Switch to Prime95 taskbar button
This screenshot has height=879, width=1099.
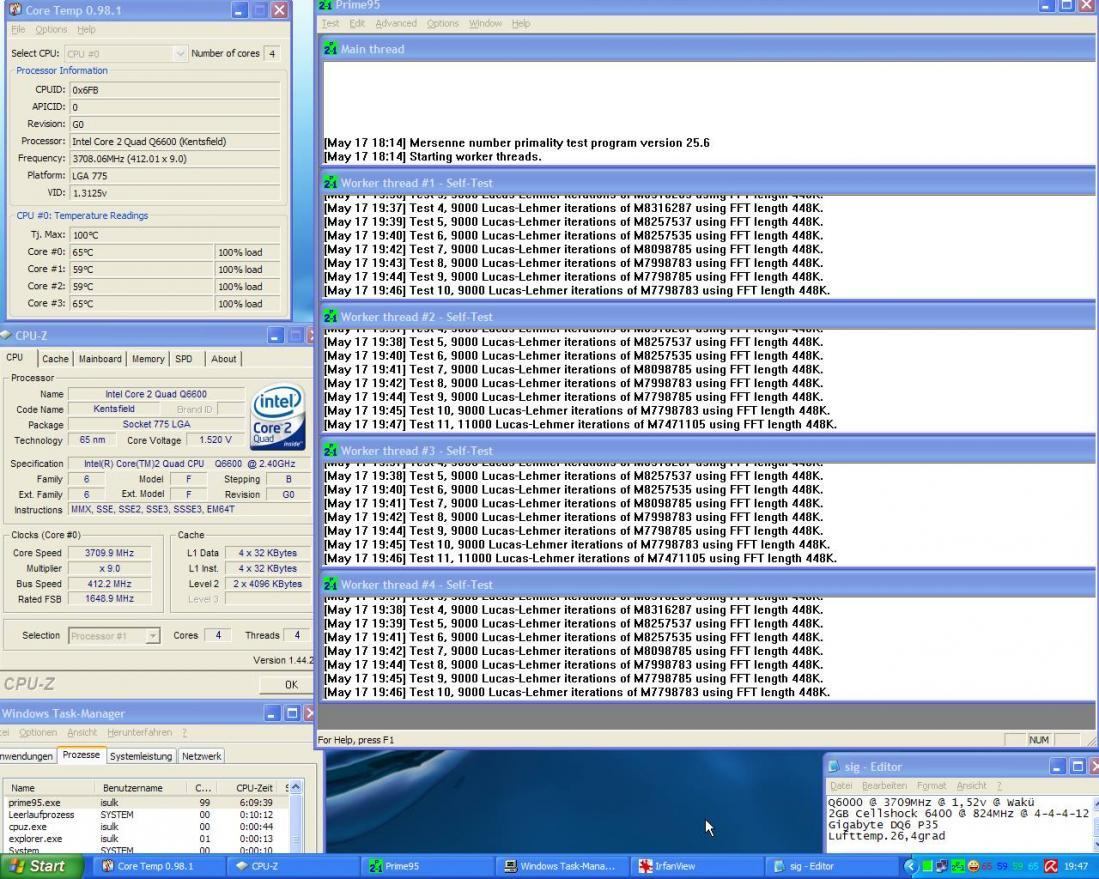click(x=429, y=866)
